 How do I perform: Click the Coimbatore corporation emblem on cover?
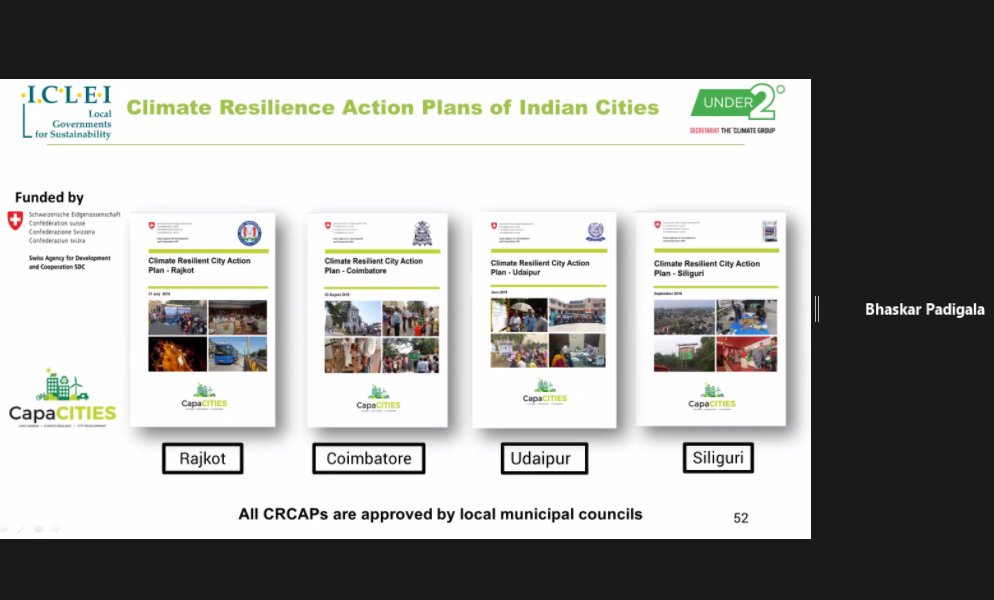(422, 233)
